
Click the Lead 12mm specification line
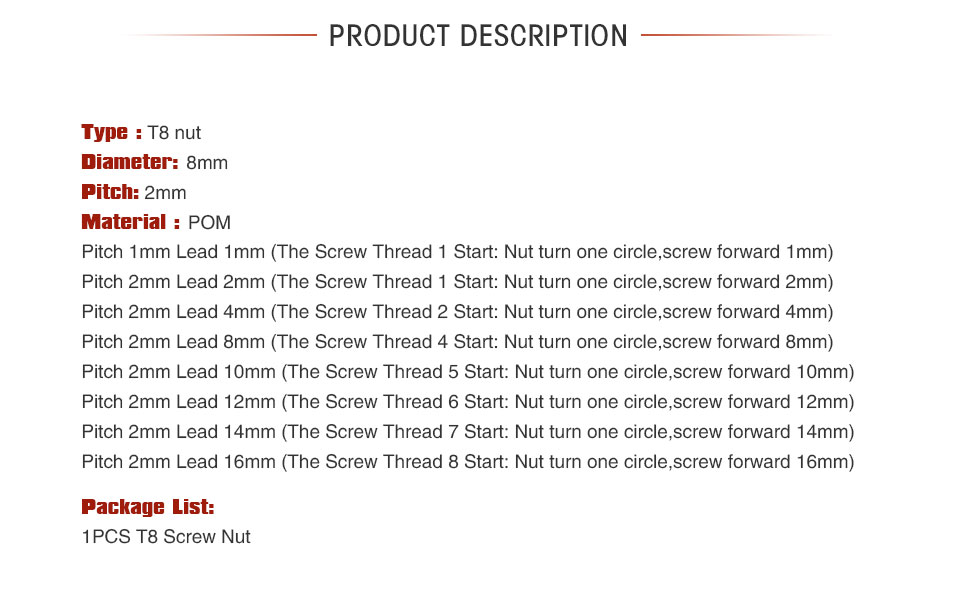468,402
